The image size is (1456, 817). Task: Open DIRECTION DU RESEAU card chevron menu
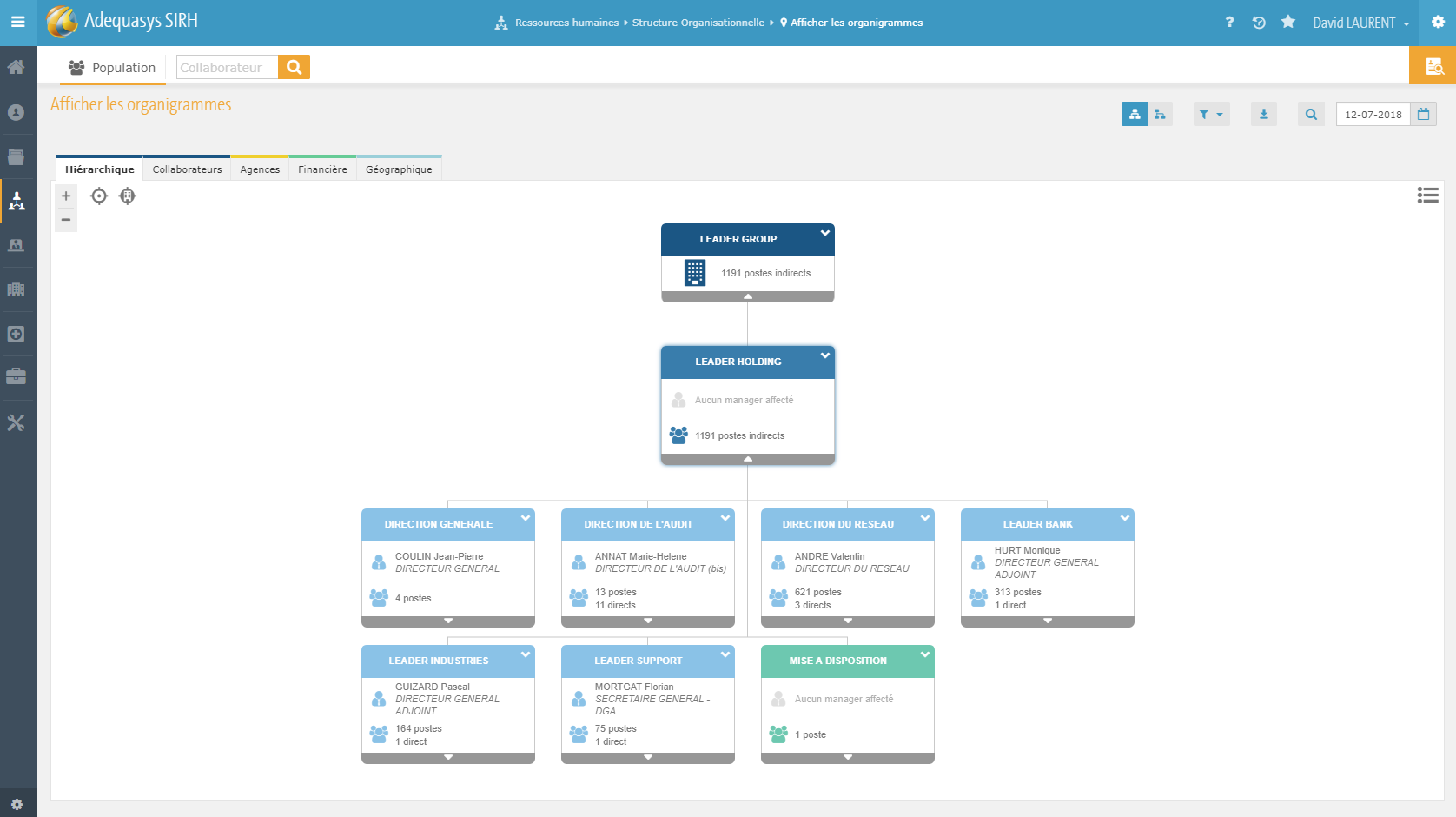pos(924,518)
